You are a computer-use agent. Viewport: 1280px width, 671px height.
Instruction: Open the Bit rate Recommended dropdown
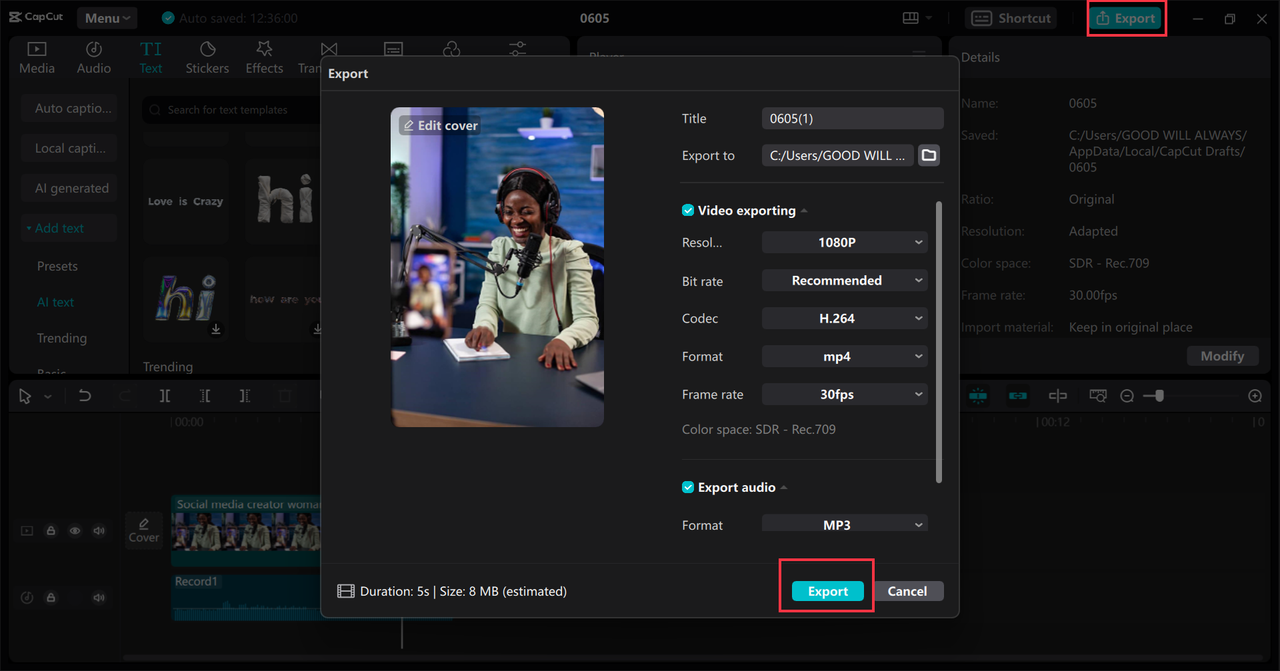pyautogui.click(x=845, y=280)
